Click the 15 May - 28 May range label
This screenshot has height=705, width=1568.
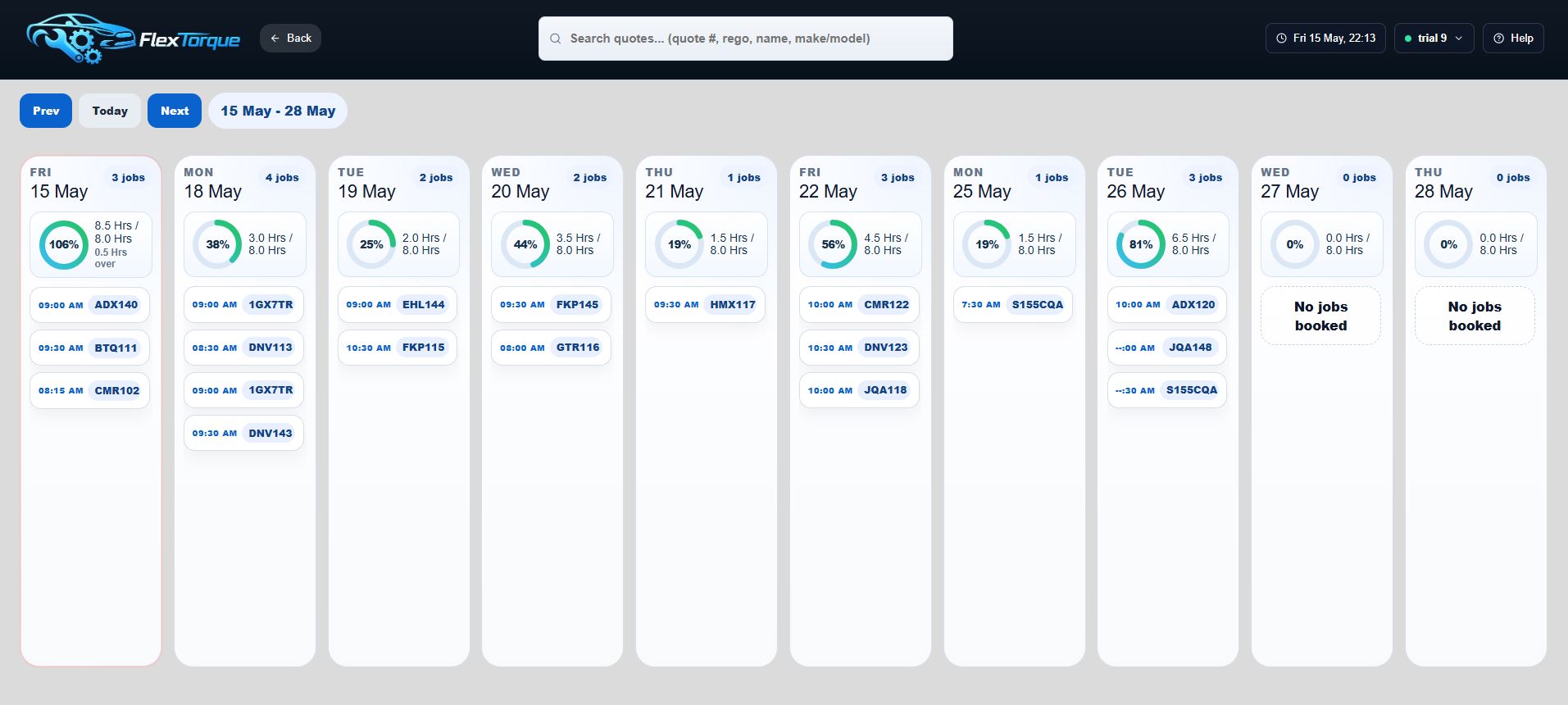coord(278,111)
